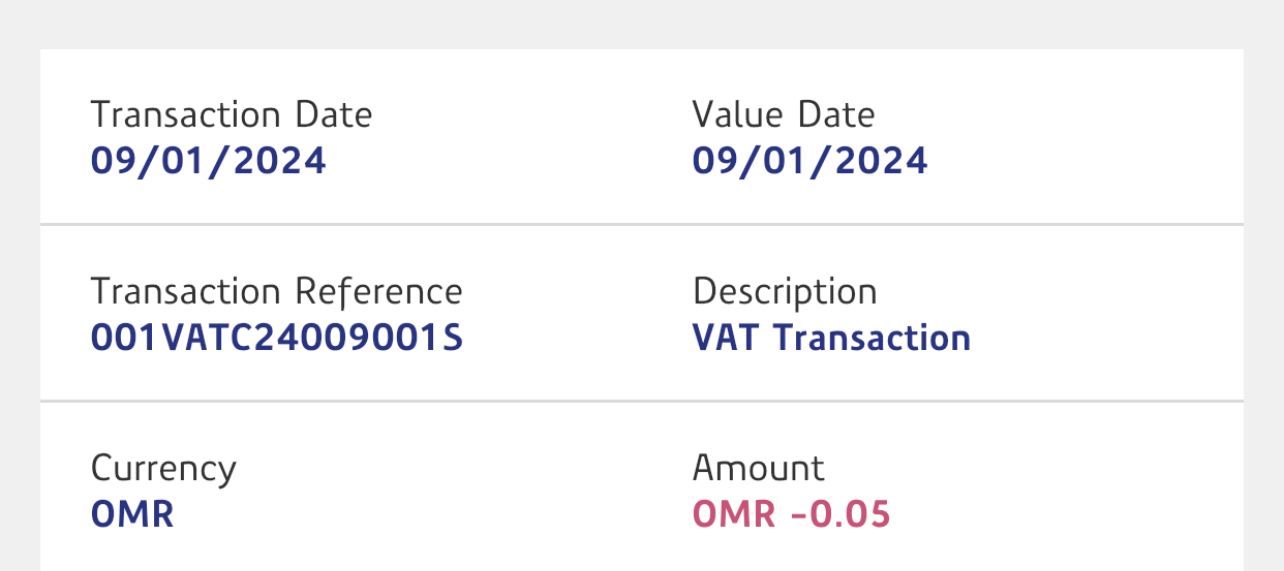1284x571 pixels.
Task: Click the Value Date label
Action: (783, 115)
